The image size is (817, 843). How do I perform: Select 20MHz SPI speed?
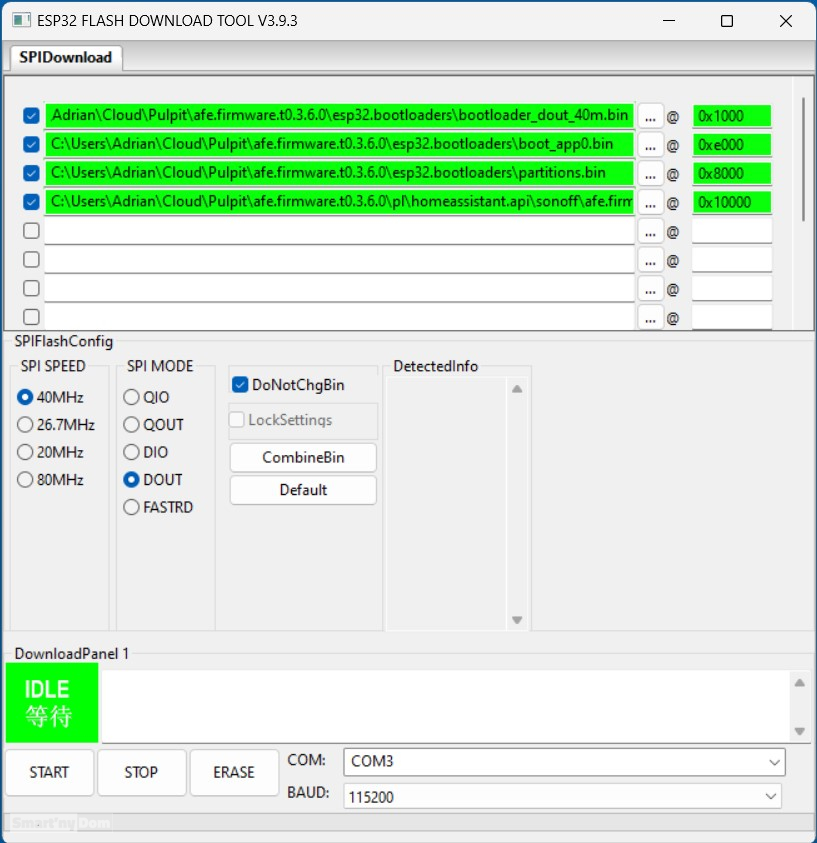[51, 452]
